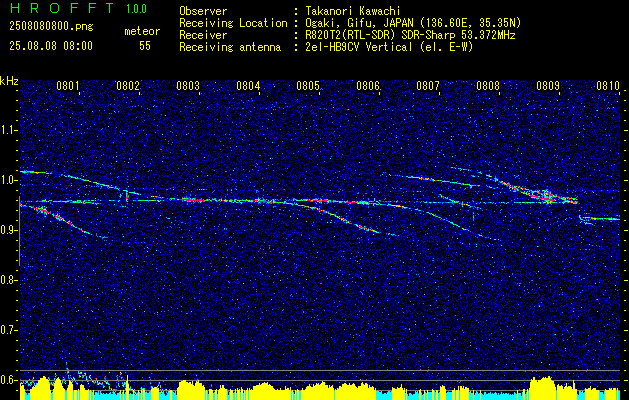Click the Receiving antenna label
This screenshot has width=629, height=400.
[230, 47]
